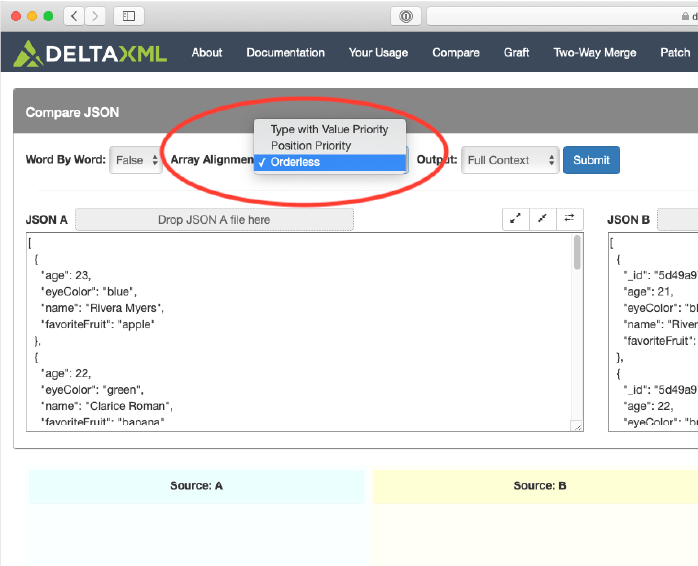
Task: Select Type with Value Priority option
Action: (329, 129)
